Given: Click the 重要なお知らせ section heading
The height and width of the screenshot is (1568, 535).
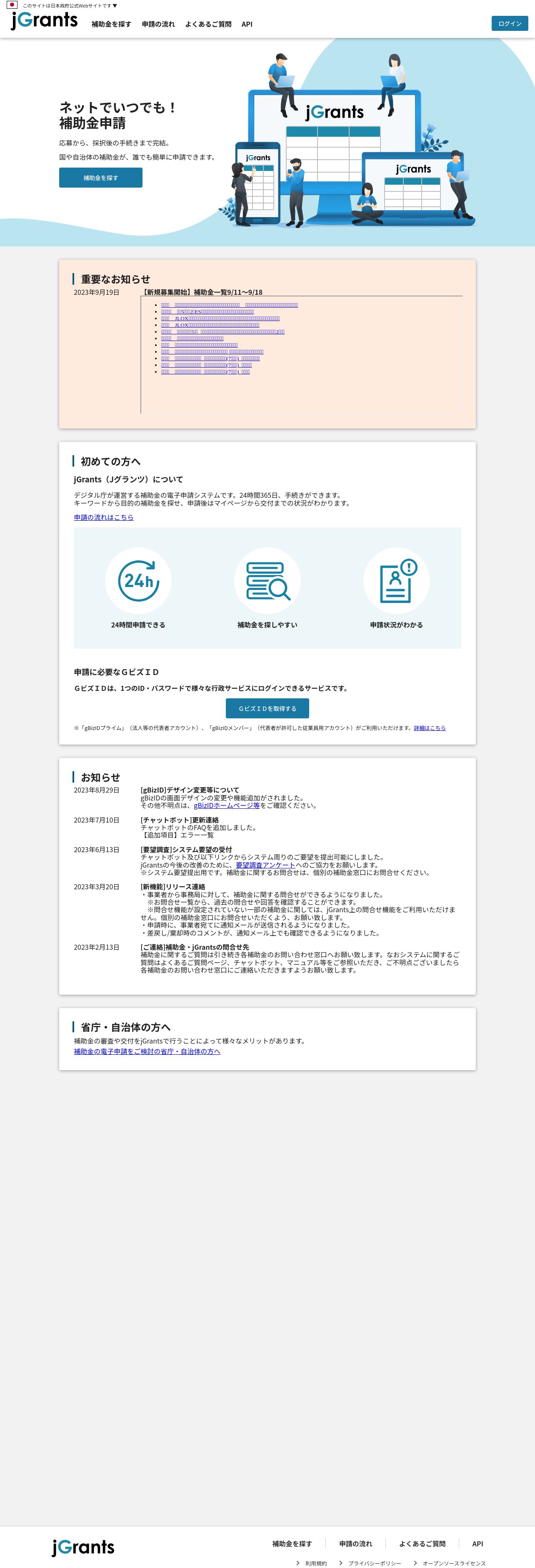Looking at the screenshot, I should point(115,279).
